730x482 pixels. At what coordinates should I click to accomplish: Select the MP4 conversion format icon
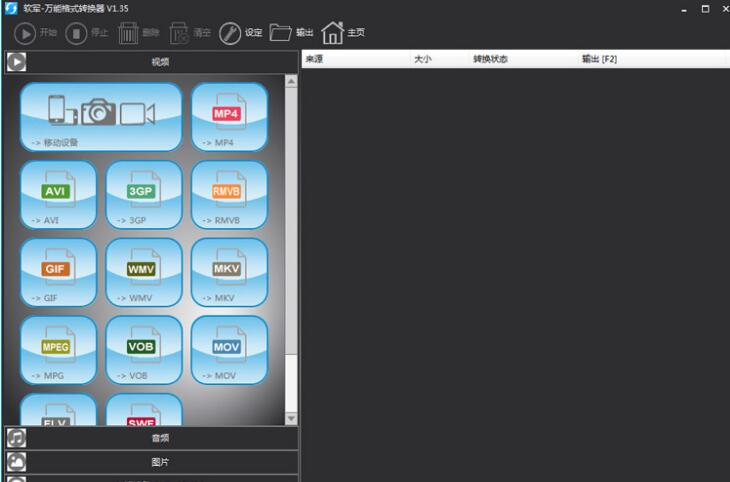tap(229, 116)
